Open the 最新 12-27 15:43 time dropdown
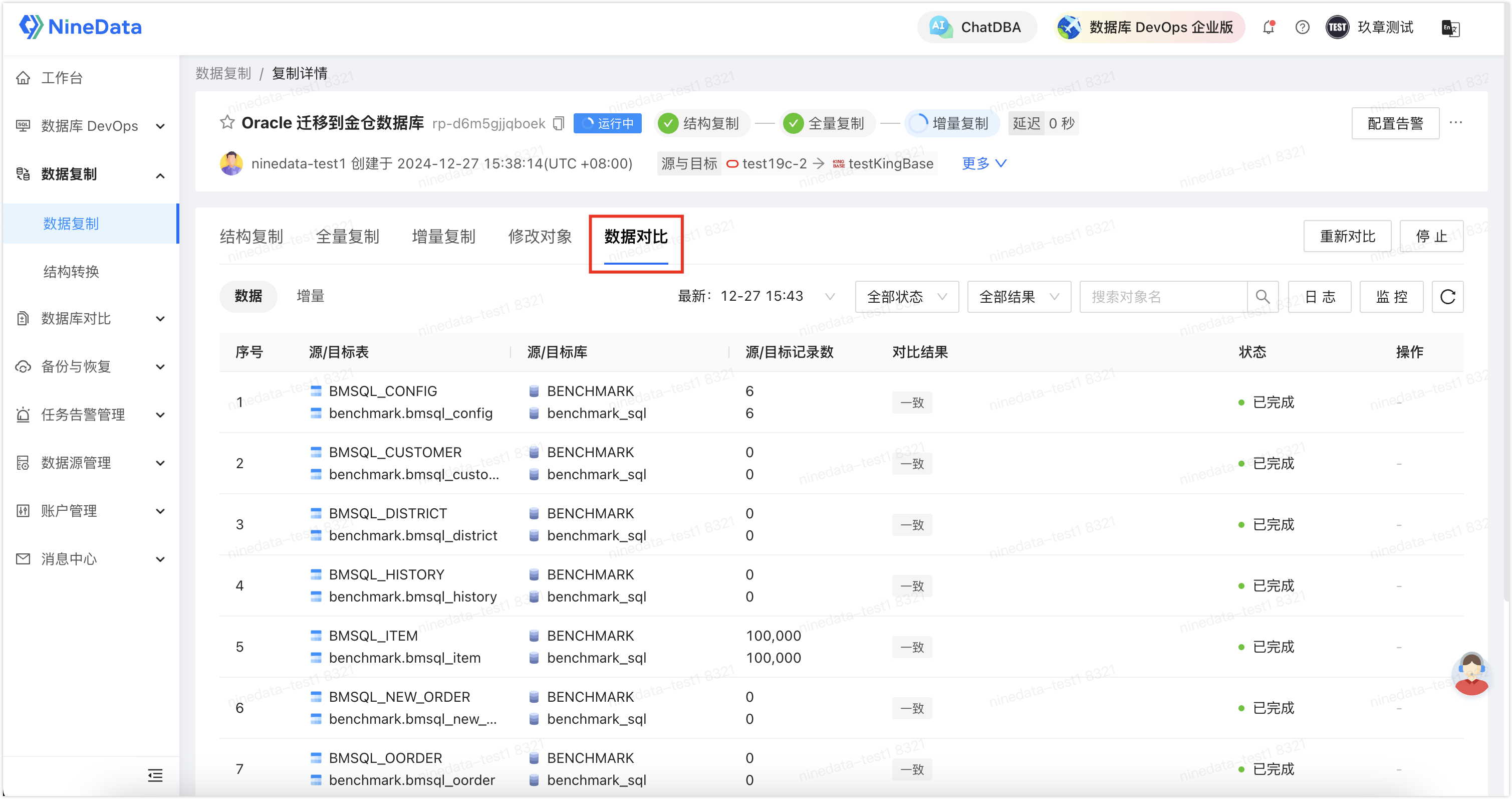 tap(757, 296)
